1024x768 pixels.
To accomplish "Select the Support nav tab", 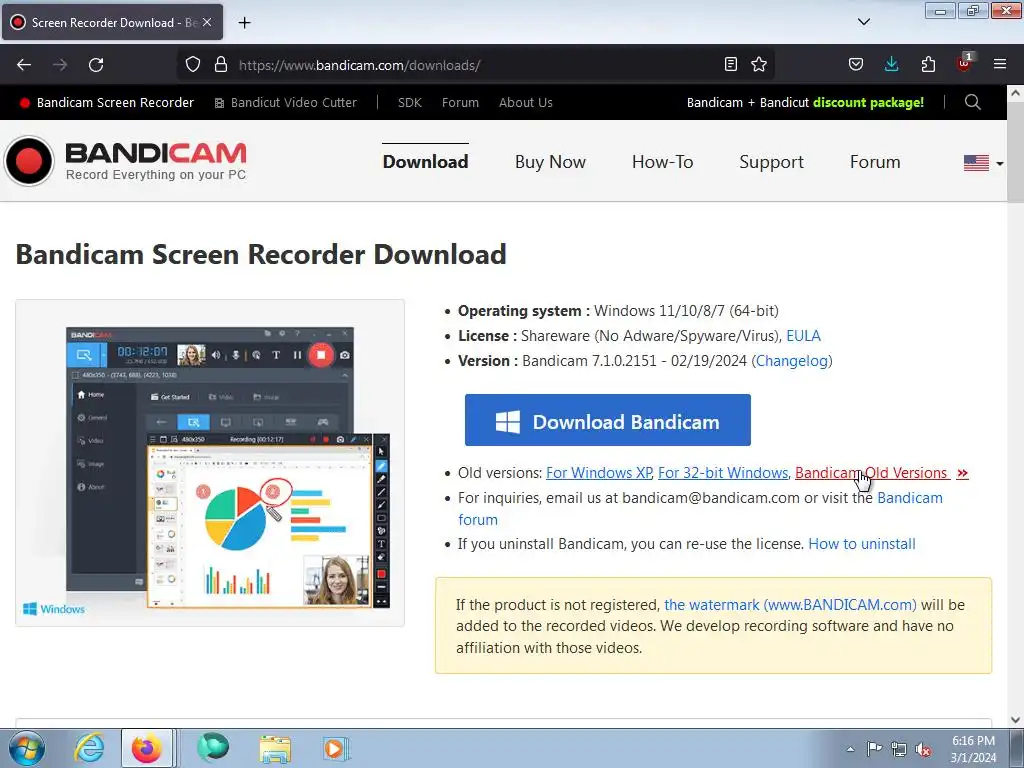I will 771,162.
